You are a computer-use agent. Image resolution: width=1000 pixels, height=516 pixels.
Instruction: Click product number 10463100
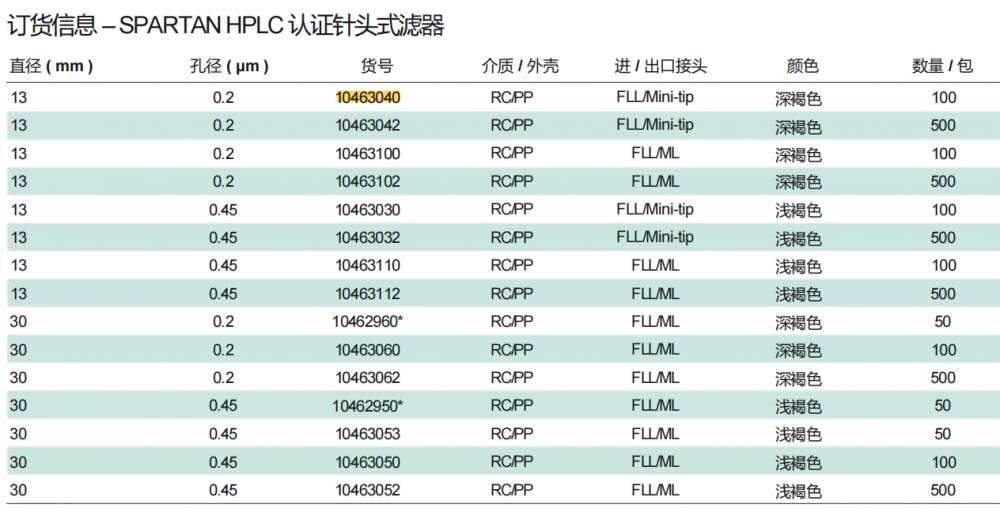[367, 154]
